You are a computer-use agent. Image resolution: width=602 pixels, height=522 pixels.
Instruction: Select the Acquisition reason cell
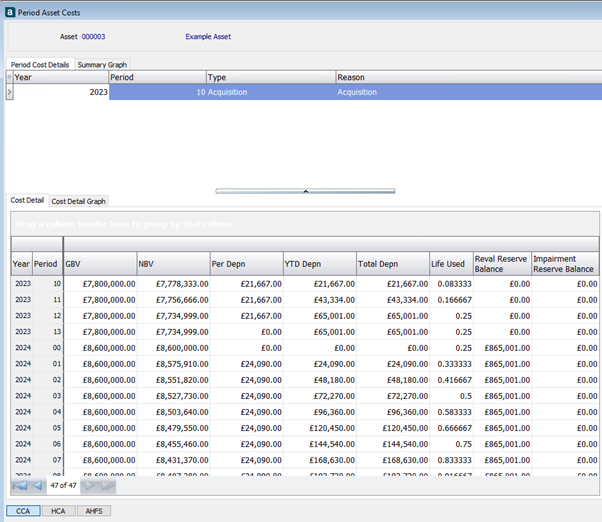point(469,92)
